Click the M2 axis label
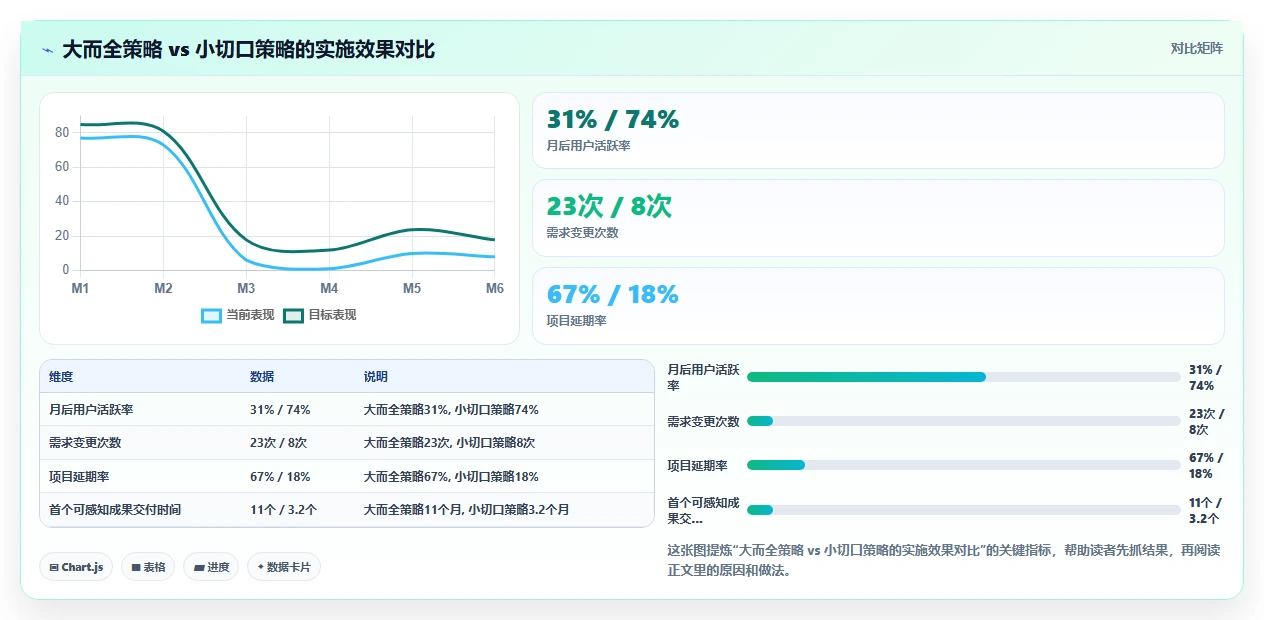The height and width of the screenshot is (620, 1264). 163,288
